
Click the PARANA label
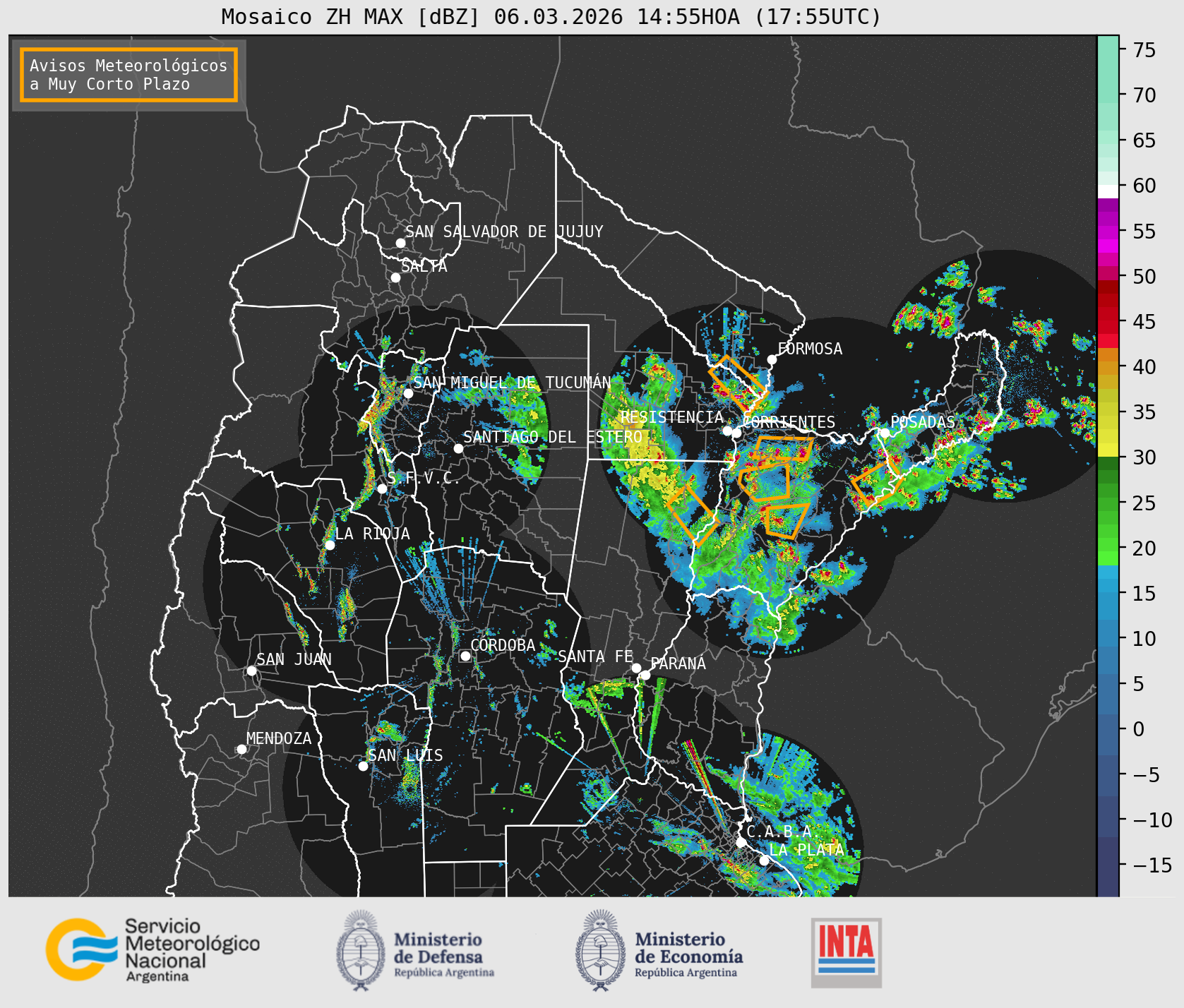678,664
